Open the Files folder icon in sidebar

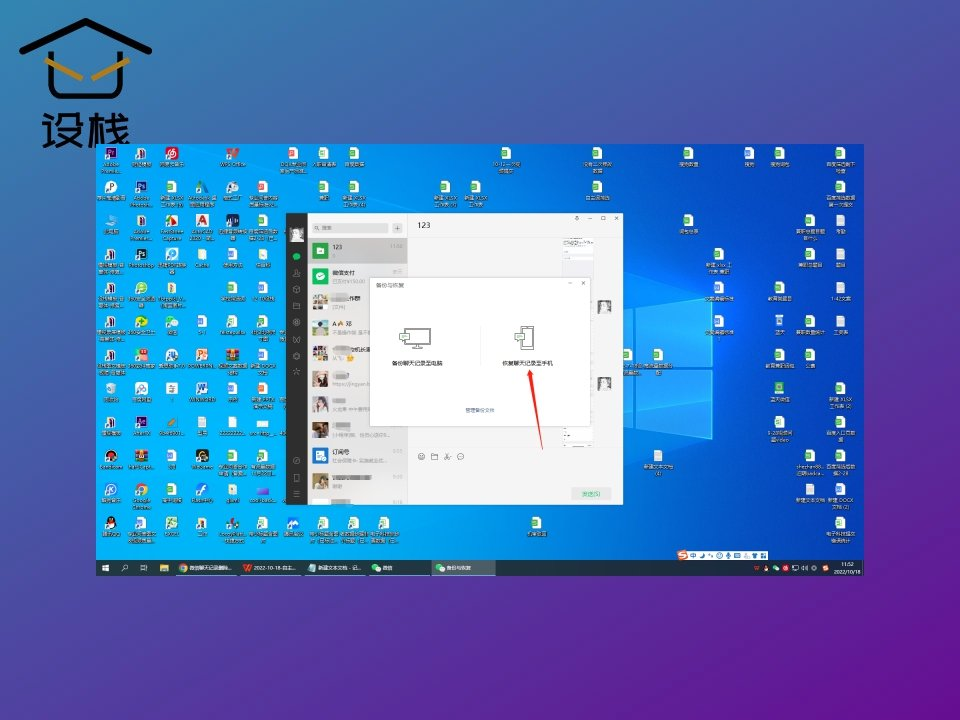coord(296,305)
